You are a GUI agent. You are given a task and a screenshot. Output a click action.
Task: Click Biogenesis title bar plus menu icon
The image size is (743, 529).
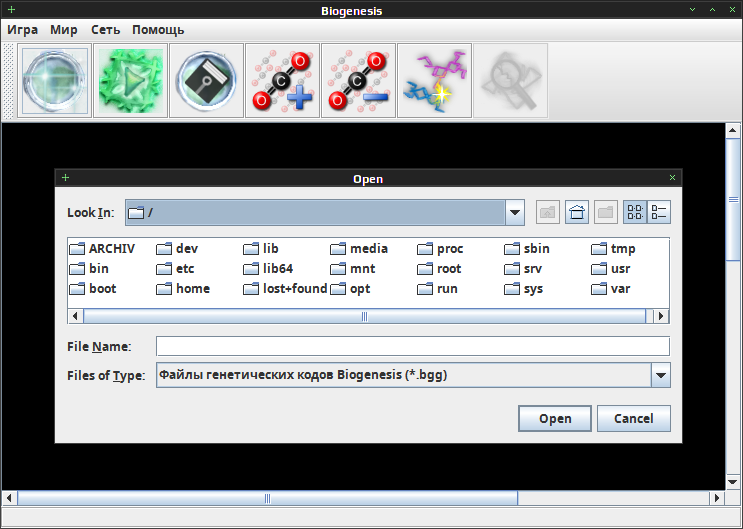[11, 9]
